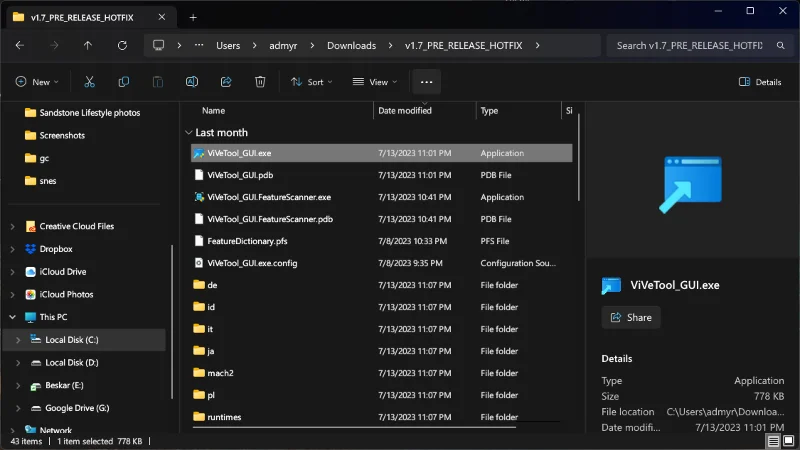Click the Creative Cloud Files icon
This screenshot has width=800, height=450.
pos(31,226)
